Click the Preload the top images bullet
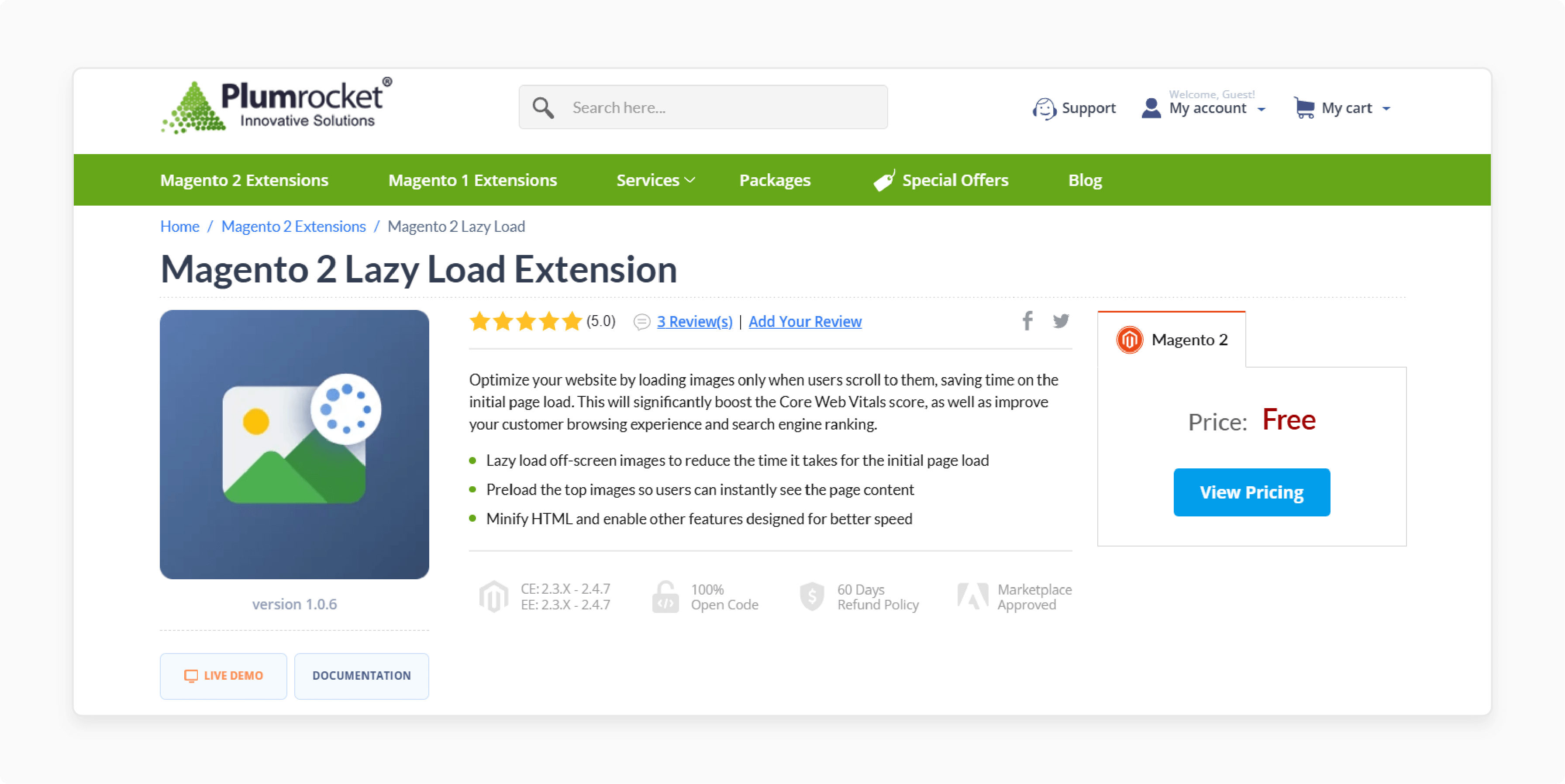1565x784 pixels. 699,490
